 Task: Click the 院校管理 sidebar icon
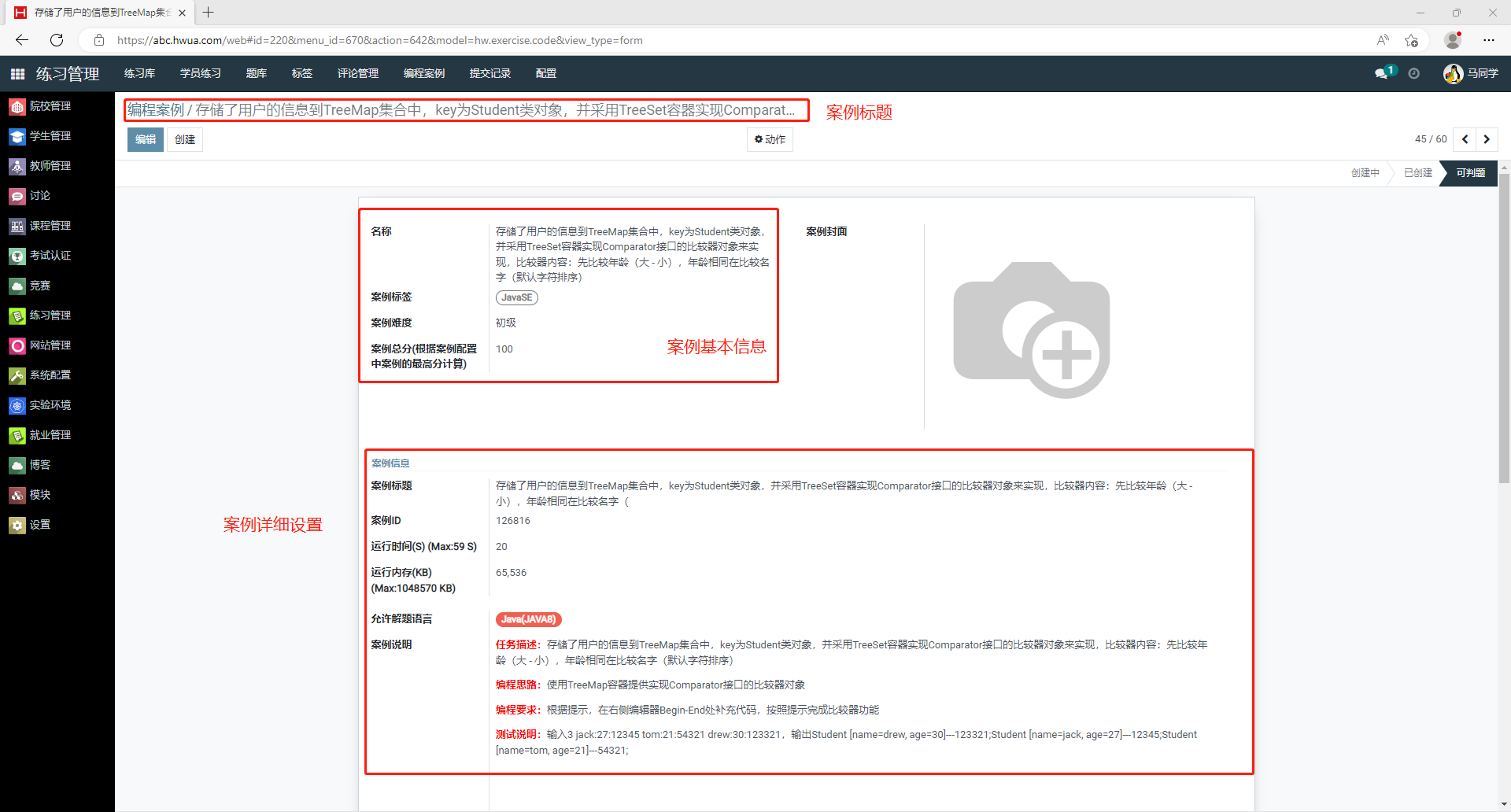tap(17, 106)
